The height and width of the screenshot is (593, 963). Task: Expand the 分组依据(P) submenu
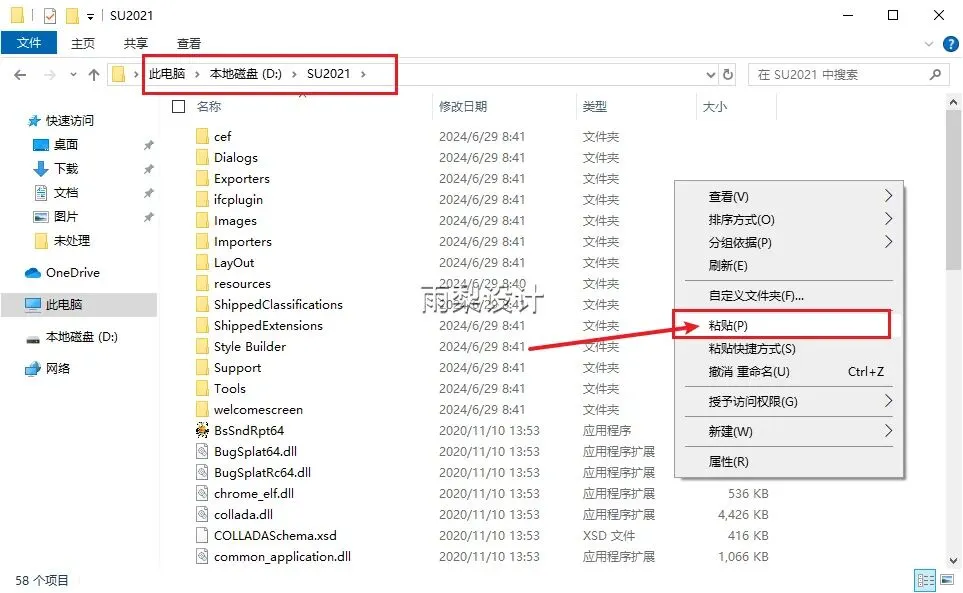click(x=888, y=242)
